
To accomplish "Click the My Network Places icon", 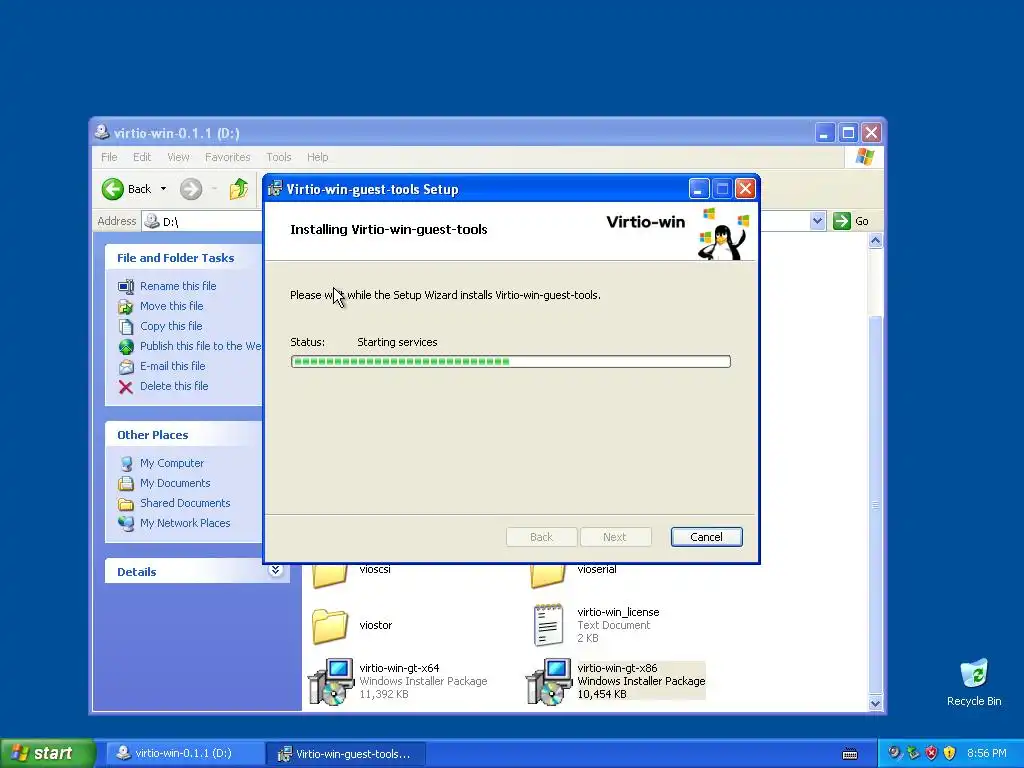I will [126, 524].
